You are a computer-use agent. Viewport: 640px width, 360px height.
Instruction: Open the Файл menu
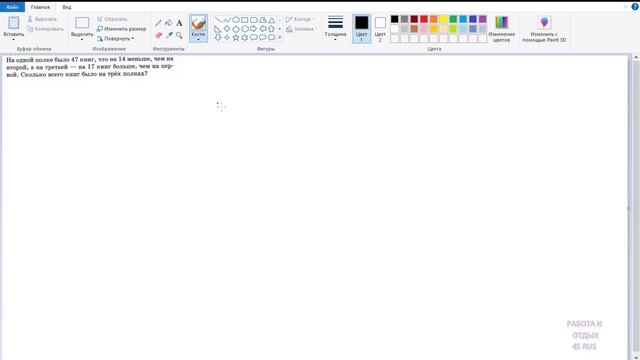coord(12,7)
